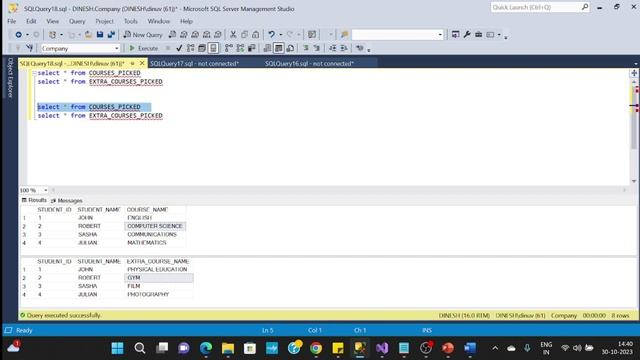Click the Query Options icon

(202, 48)
